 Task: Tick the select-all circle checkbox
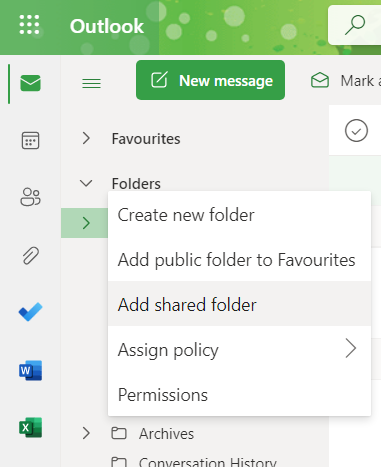click(x=356, y=130)
